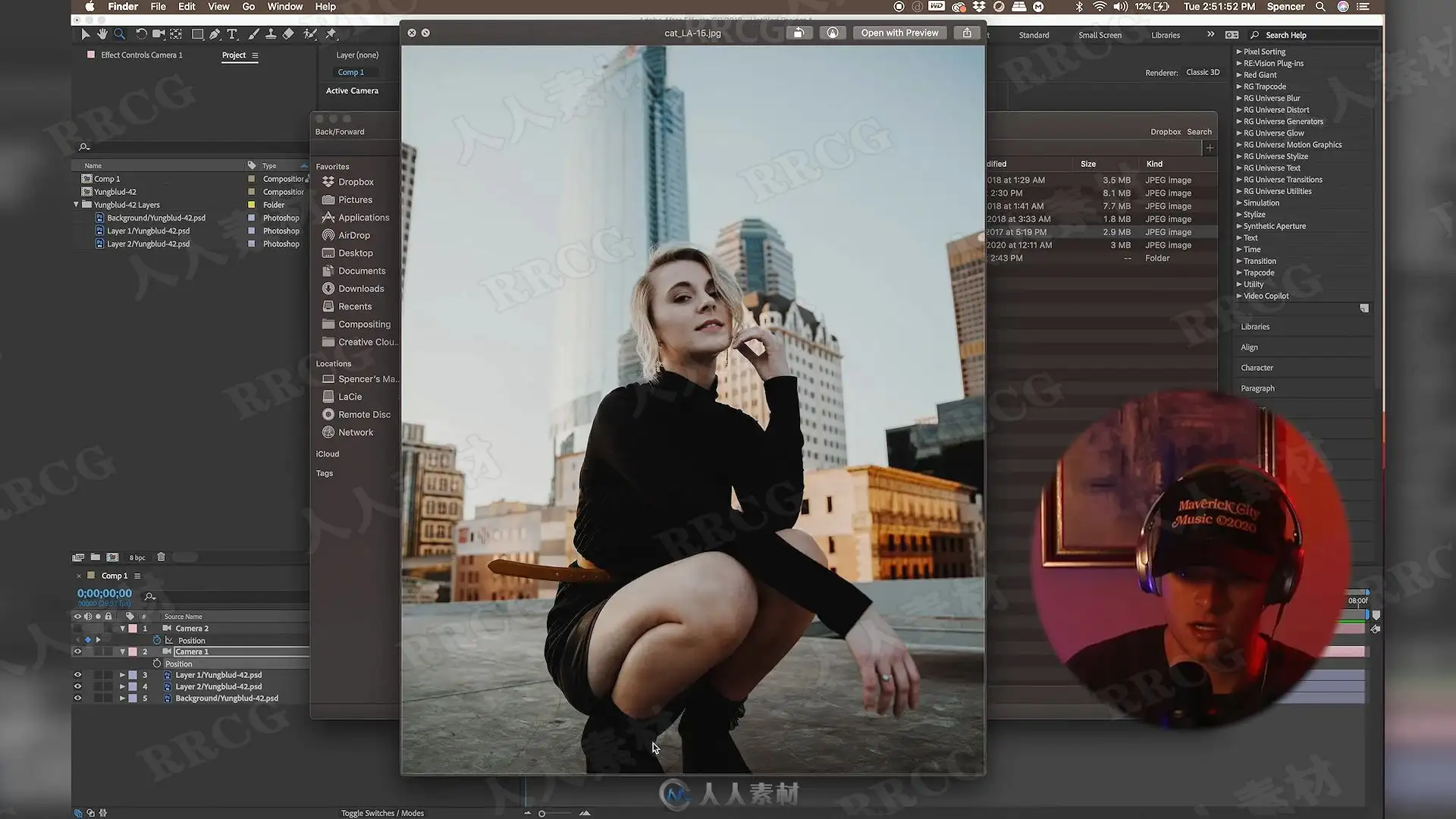Switch to Effect Controls Camera 1 tab
This screenshot has height=819, width=1456.
pos(142,55)
